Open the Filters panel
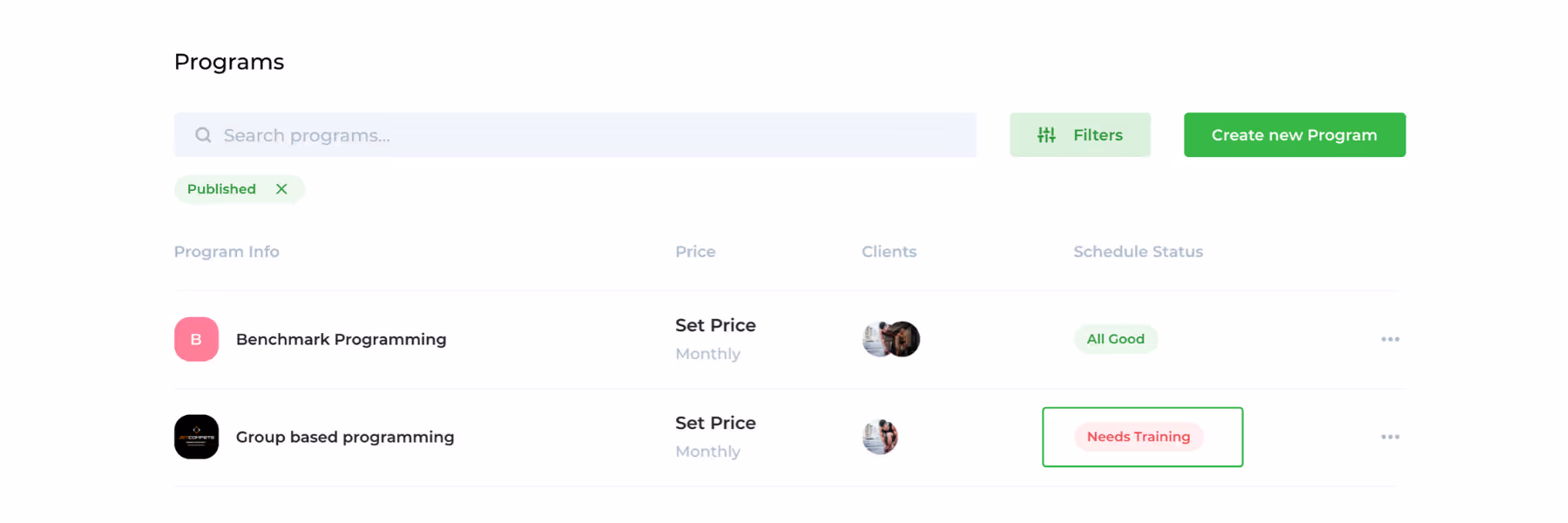Image resolution: width=1568 pixels, height=523 pixels. point(1080,135)
